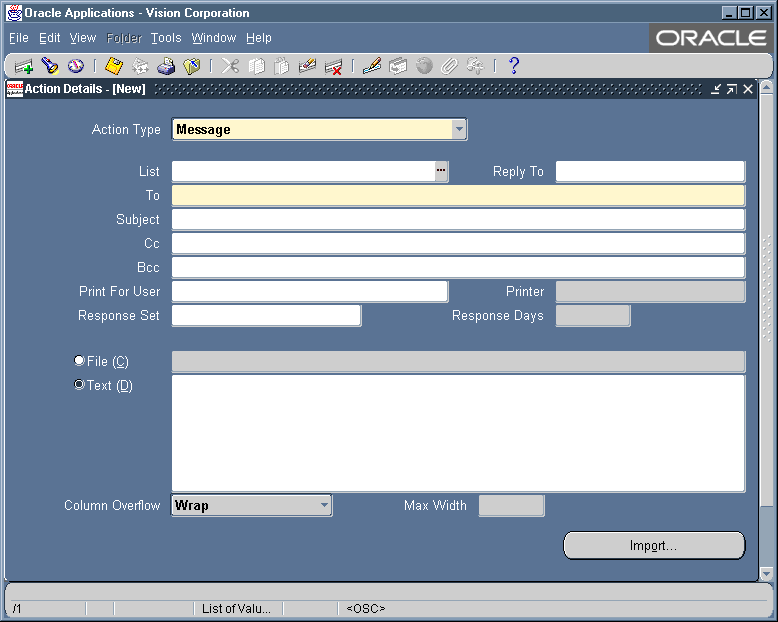
Task: Click the Oracle Applications title bar icon
Action: [14, 13]
